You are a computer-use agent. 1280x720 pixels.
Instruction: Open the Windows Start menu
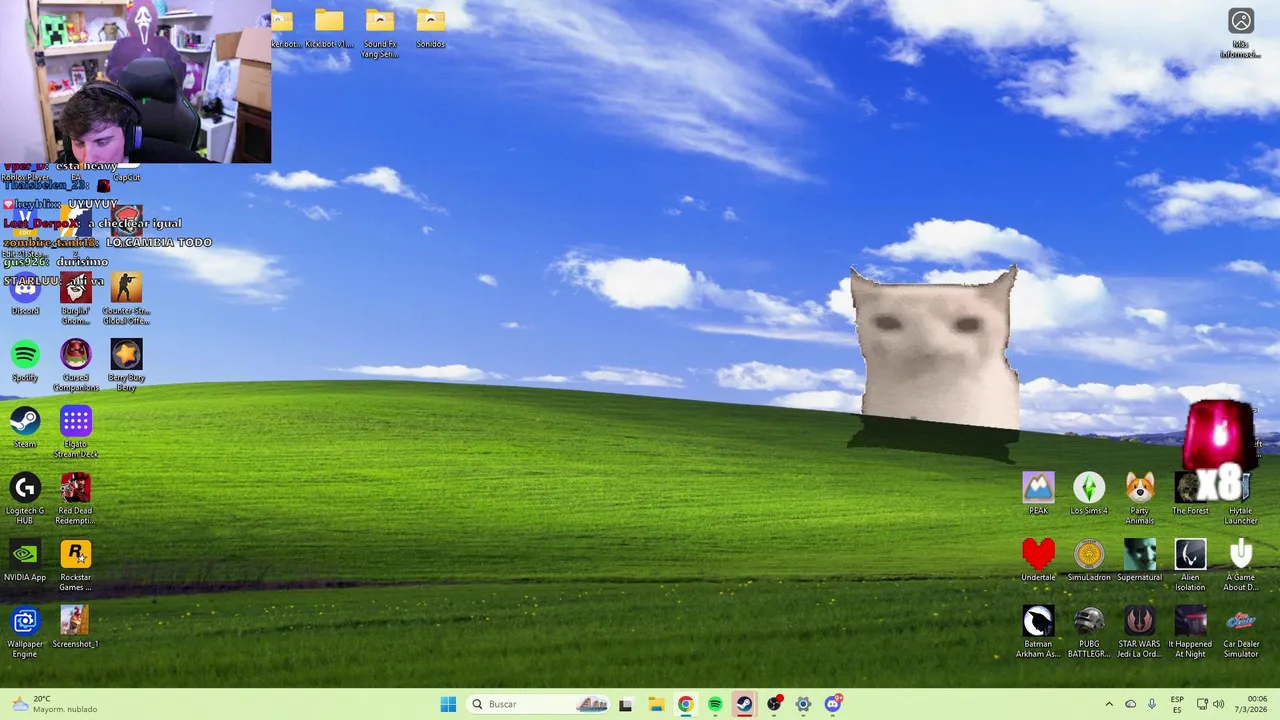pyautogui.click(x=448, y=704)
